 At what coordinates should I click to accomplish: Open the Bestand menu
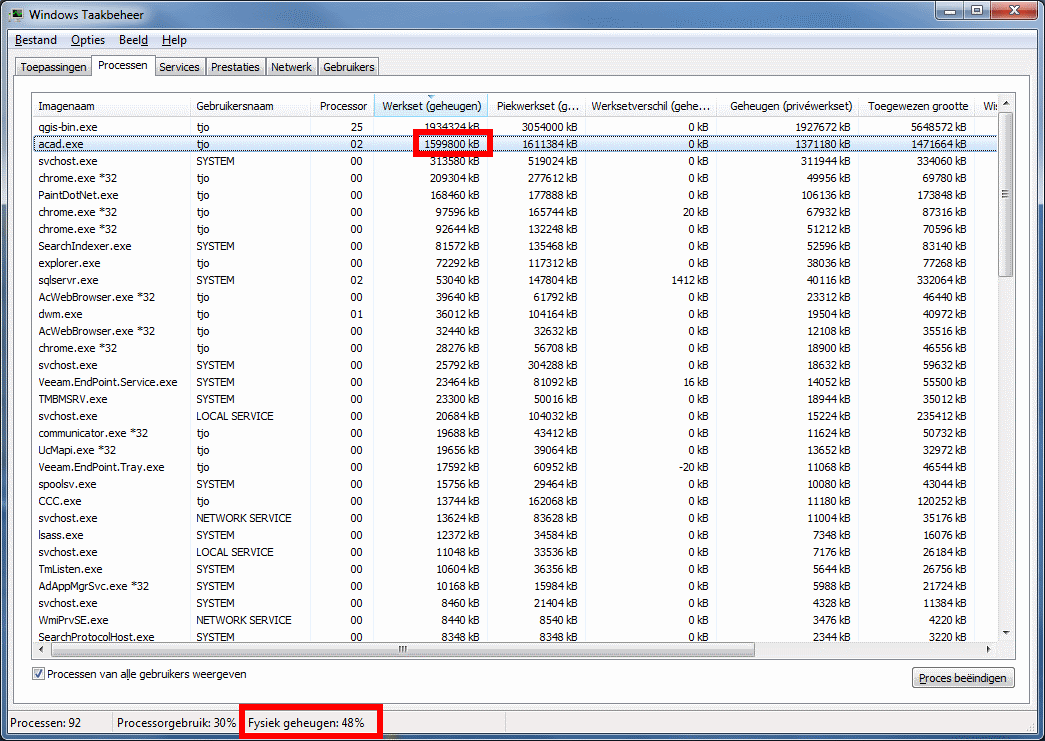coord(35,40)
